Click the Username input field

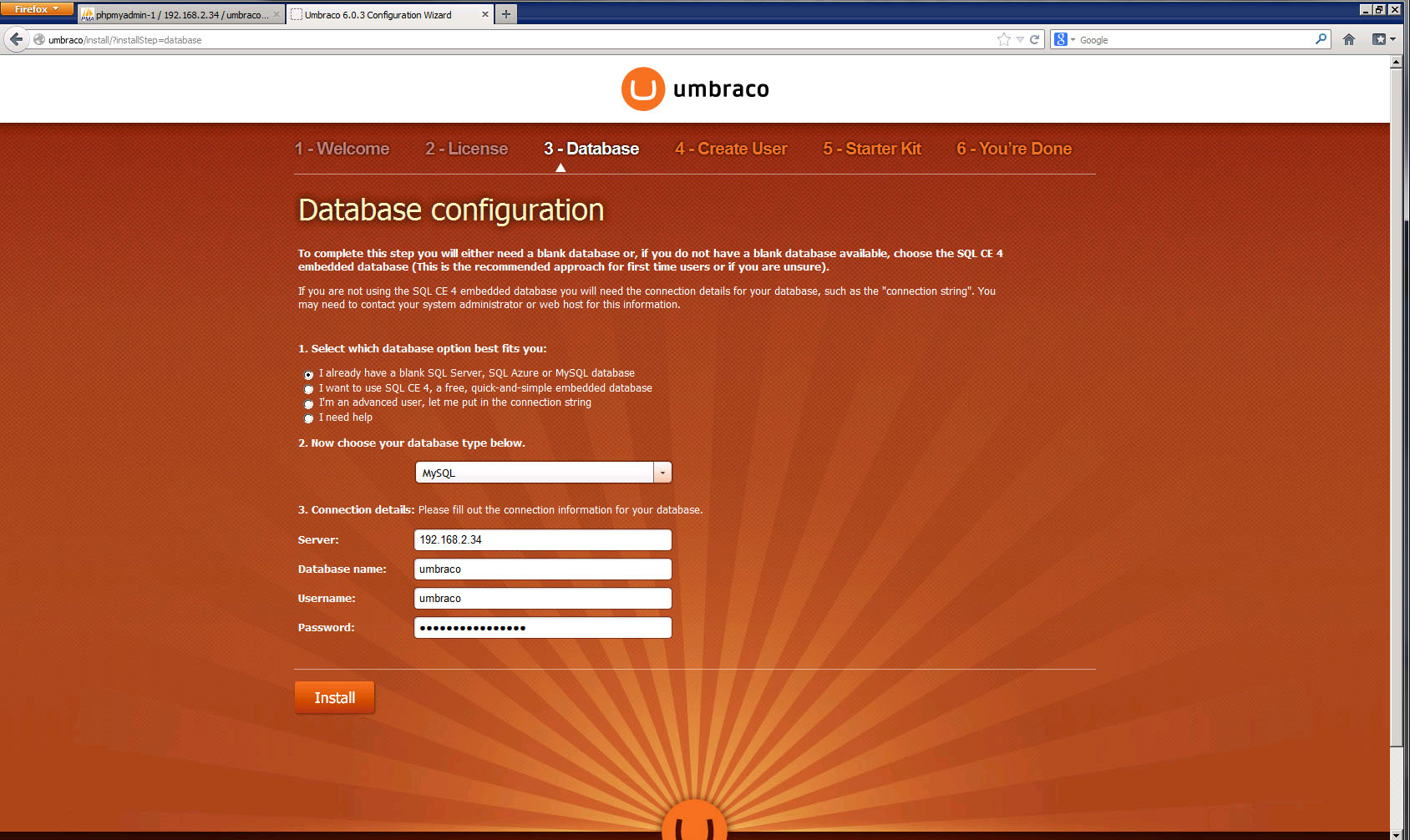pyautogui.click(x=543, y=598)
